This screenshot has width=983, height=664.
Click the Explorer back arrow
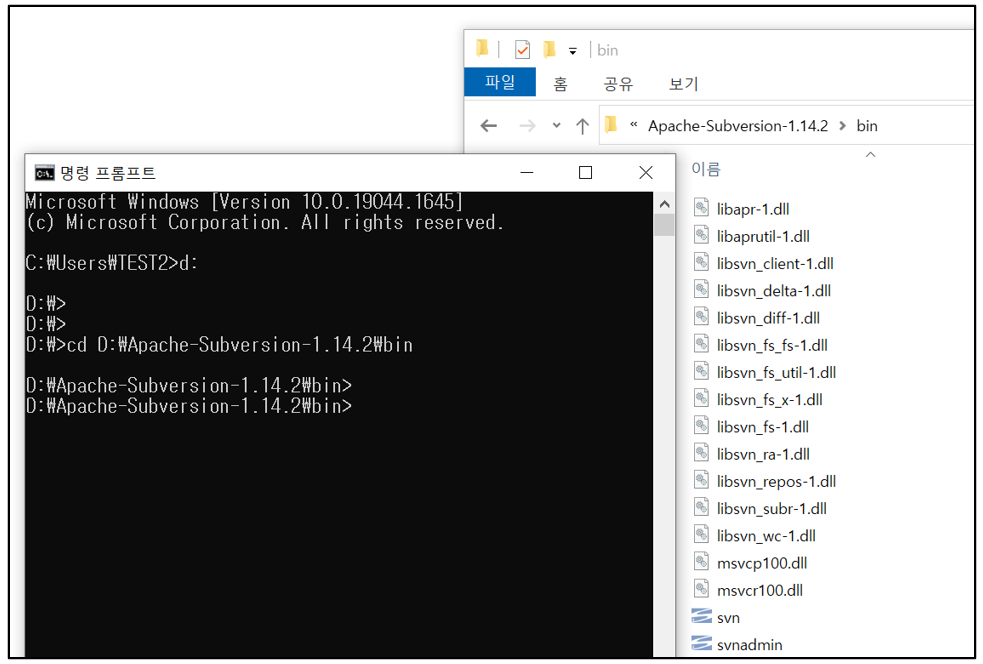coord(488,126)
